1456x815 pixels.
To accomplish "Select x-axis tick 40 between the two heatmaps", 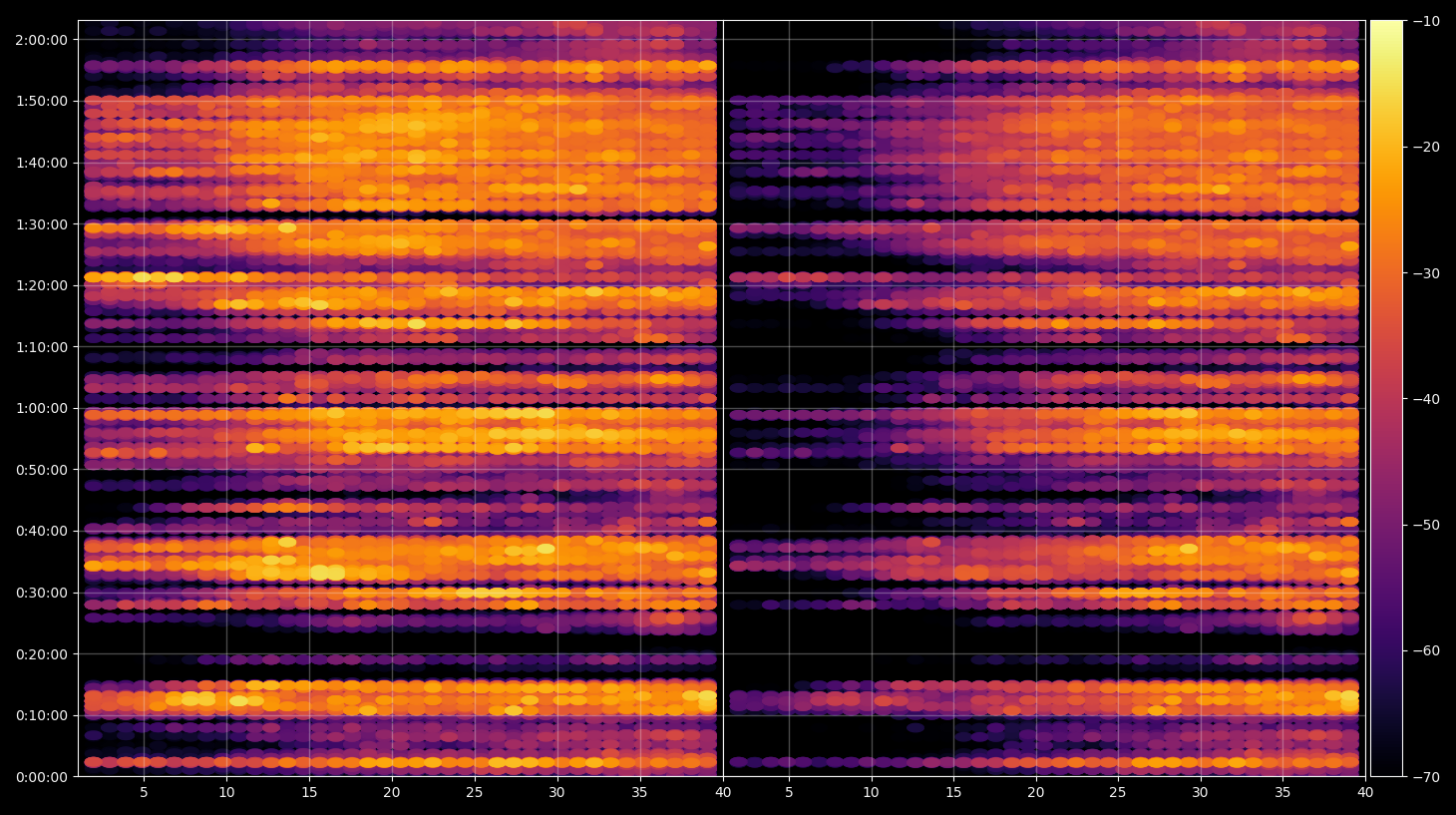I will click(x=723, y=793).
